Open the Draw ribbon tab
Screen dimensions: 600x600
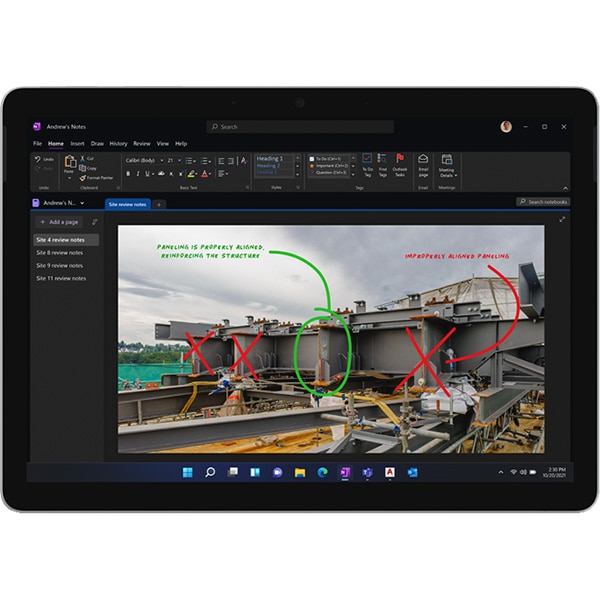[x=97, y=143]
